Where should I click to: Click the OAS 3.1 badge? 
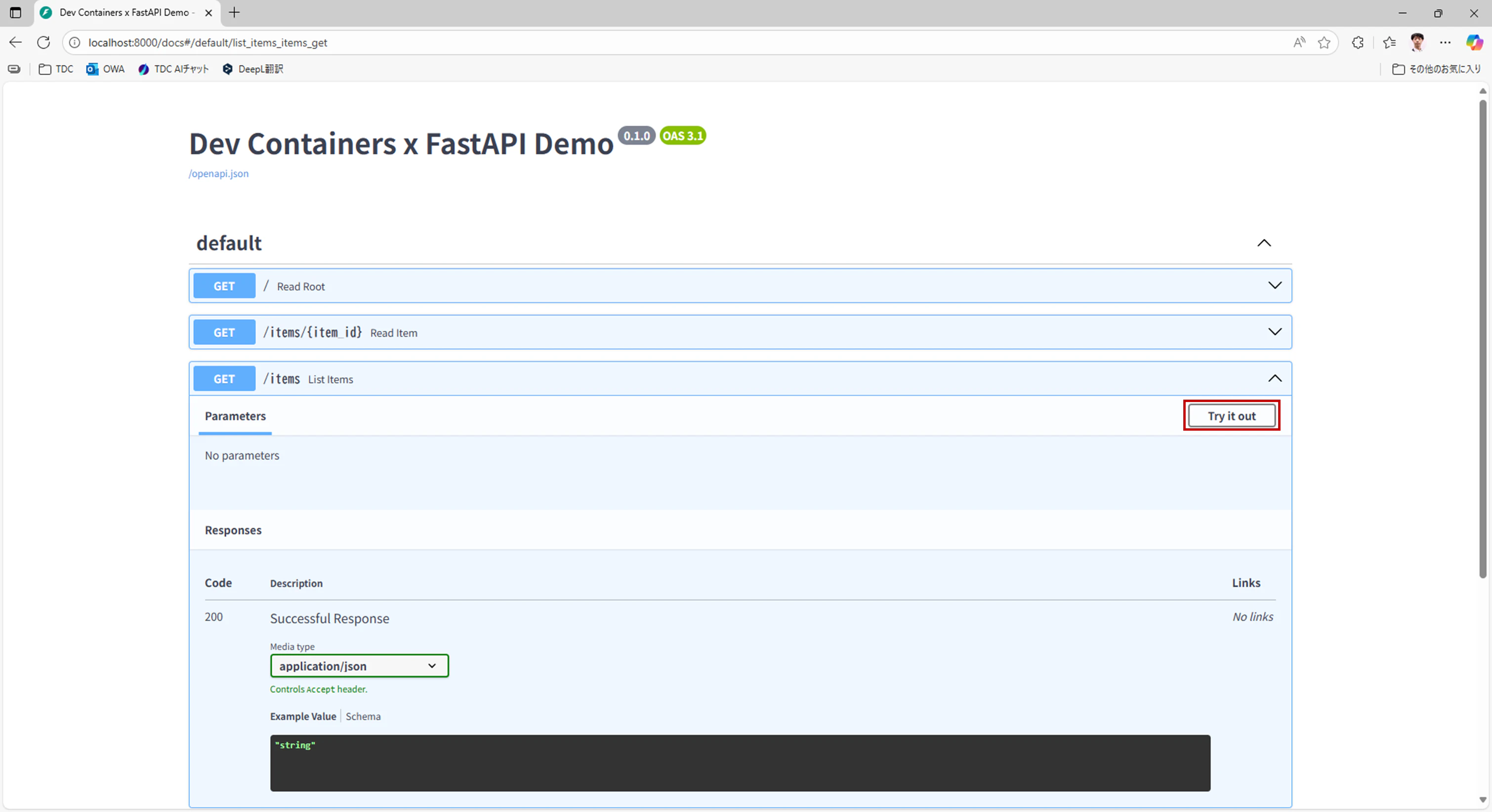click(683, 135)
